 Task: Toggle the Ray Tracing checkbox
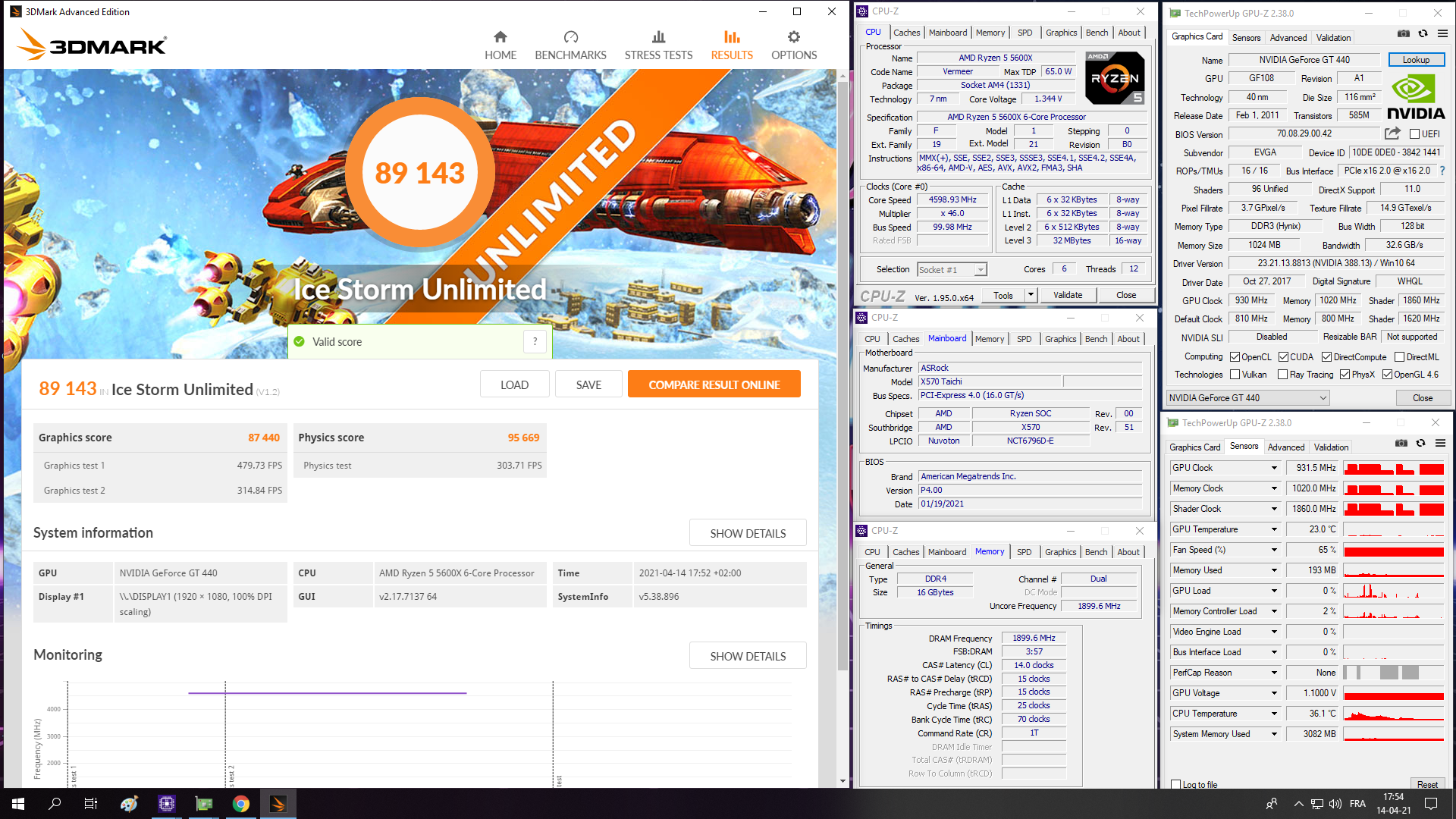(1282, 375)
